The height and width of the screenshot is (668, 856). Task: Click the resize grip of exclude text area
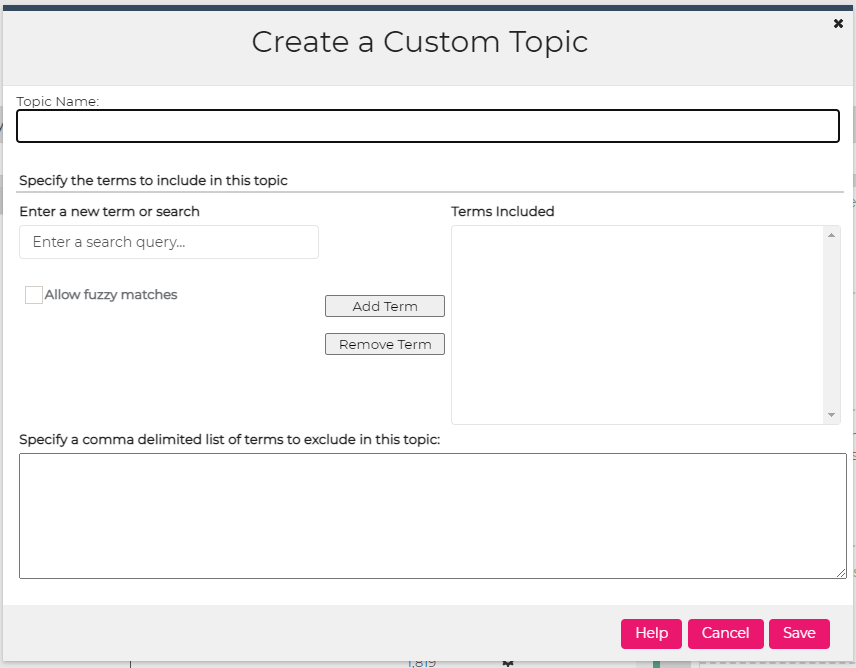[841, 573]
